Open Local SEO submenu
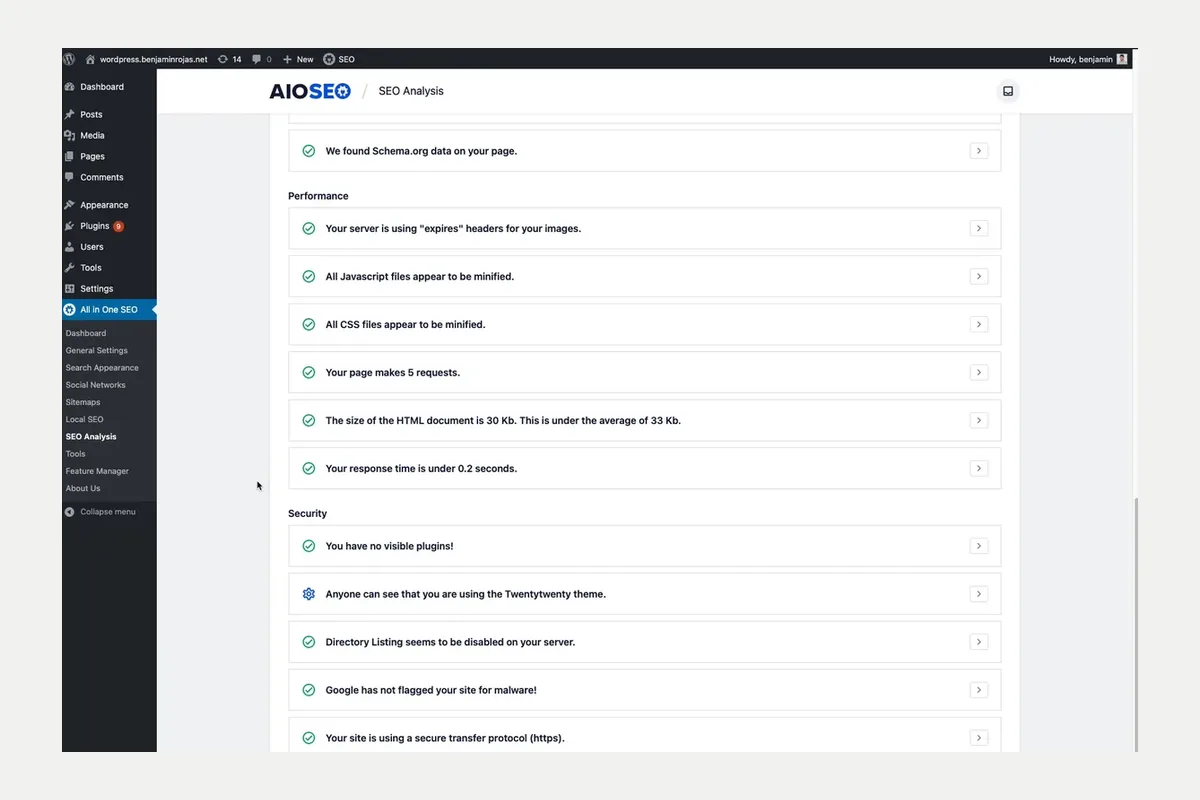1200x800 pixels. (x=85, y=419)
